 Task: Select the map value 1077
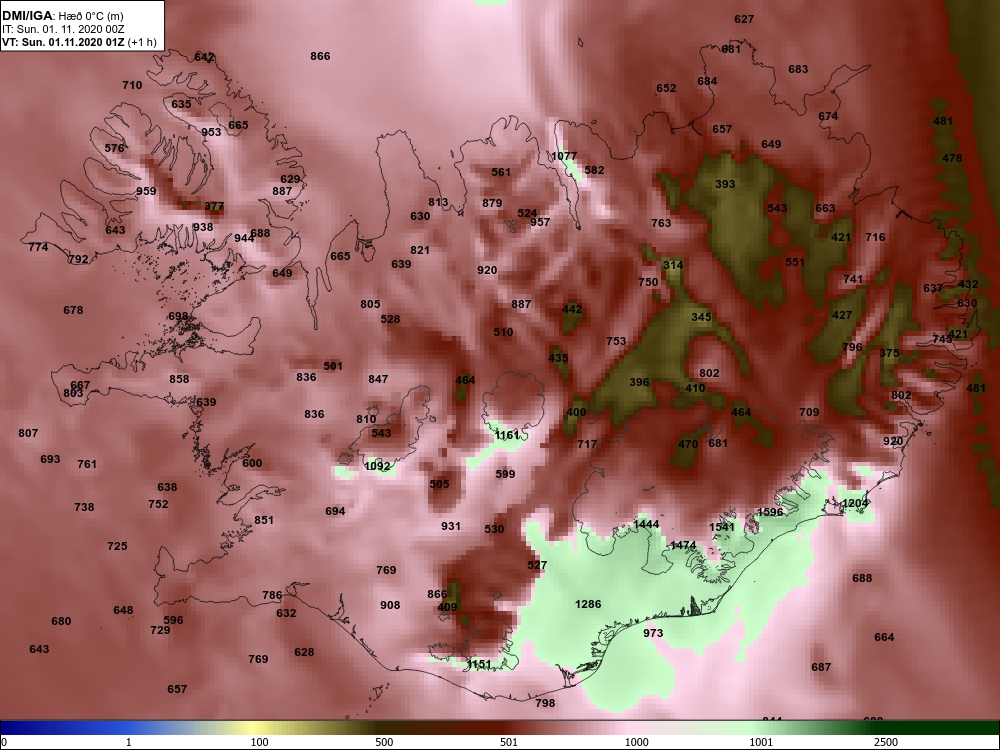(564, 156)
